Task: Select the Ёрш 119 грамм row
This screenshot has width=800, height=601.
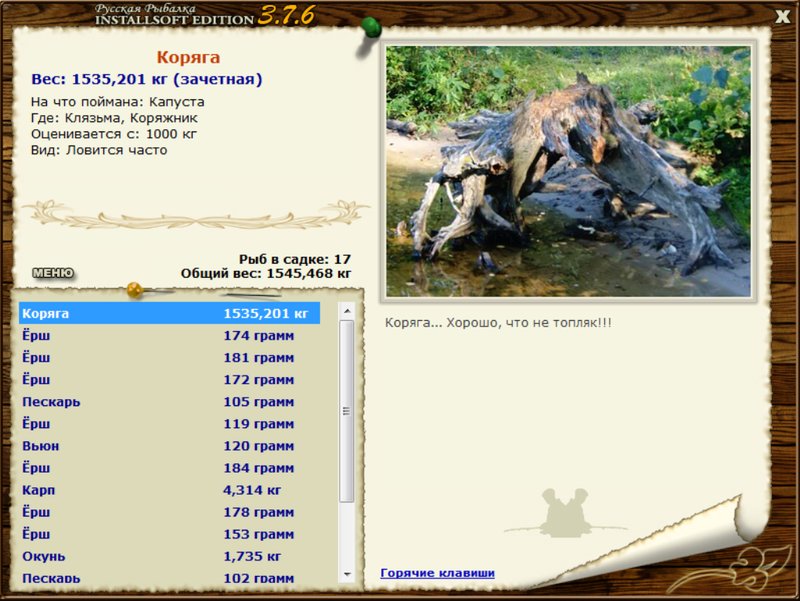Action: 169,424
